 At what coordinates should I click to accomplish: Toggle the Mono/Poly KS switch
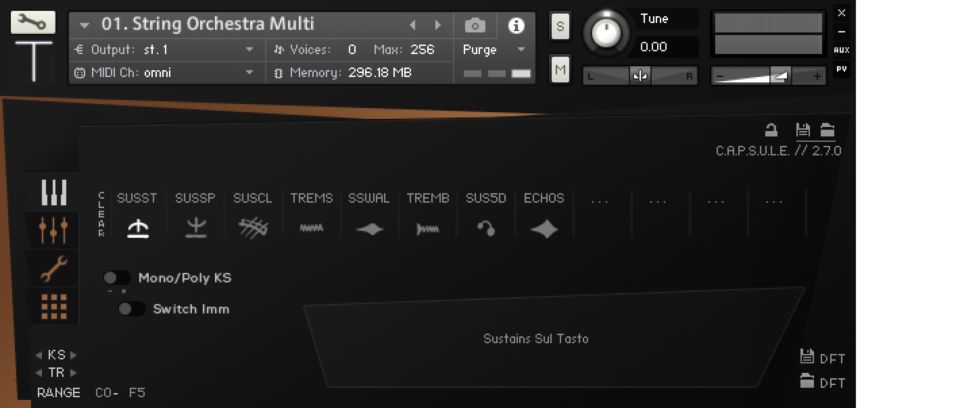(x=117, y=278)
